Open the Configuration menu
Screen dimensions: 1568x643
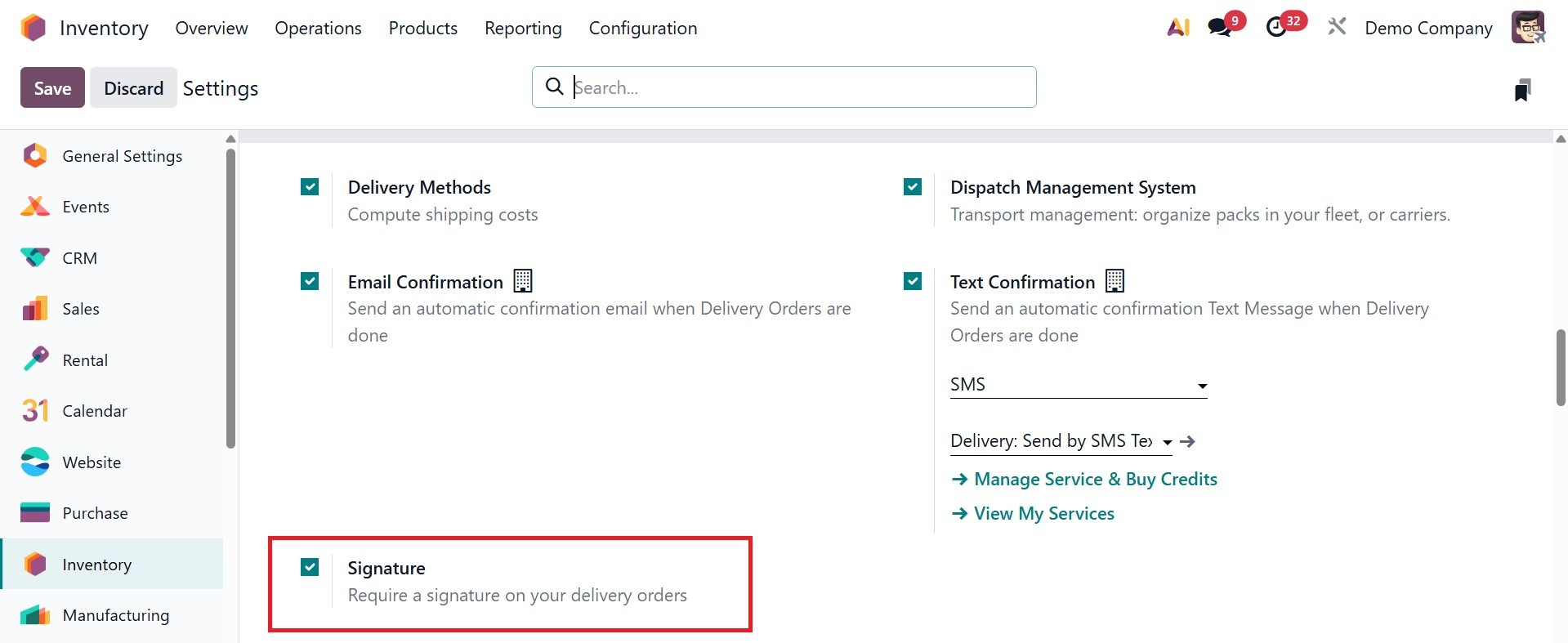[x=642, y=28]
